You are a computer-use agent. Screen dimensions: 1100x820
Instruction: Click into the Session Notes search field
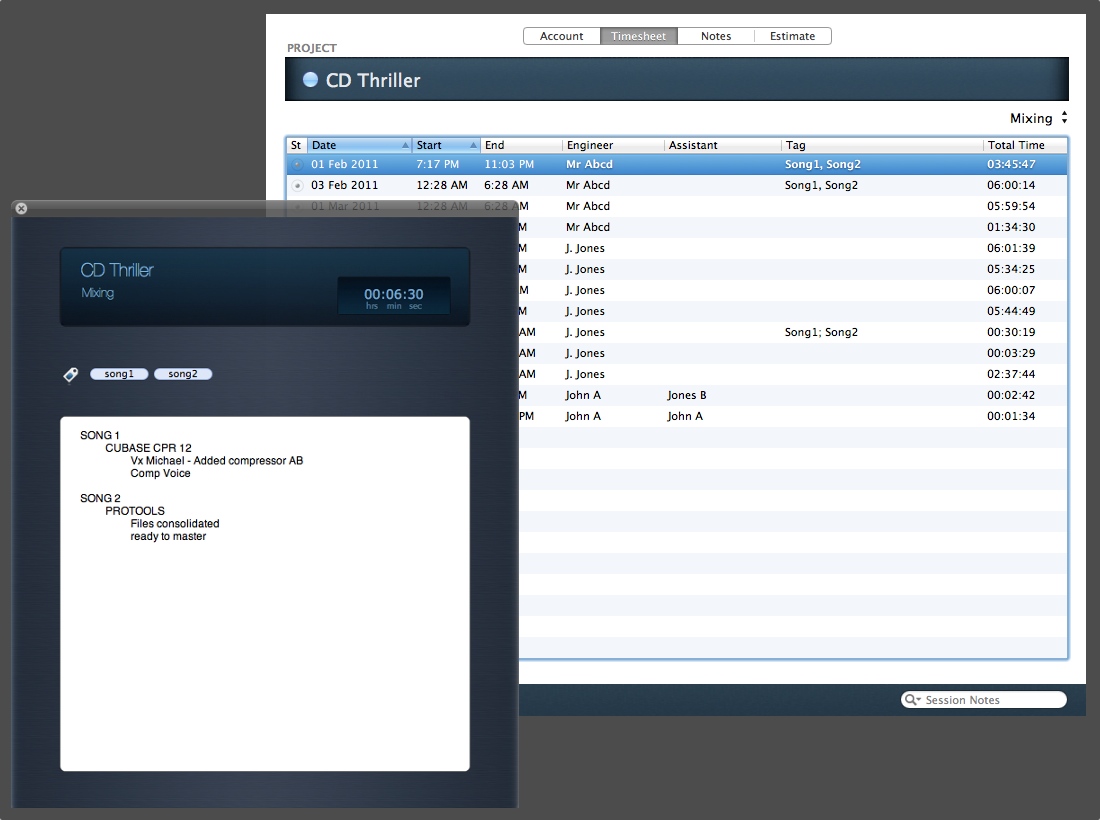click(990, 700)
